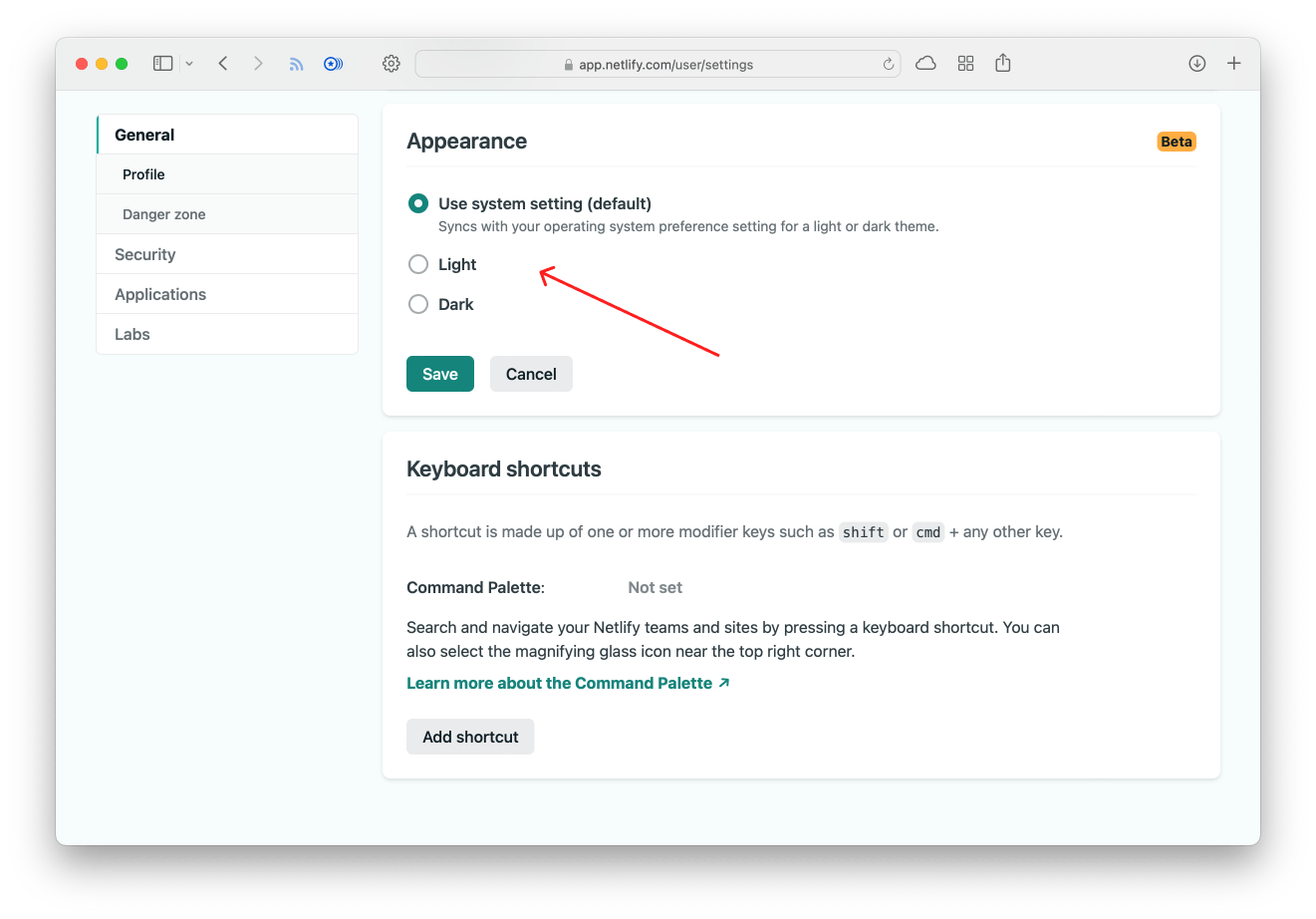The height and width of the screenshot is (919, 1316).
Task: Toggle the Safari sidebar icon
Action: pos(162,64)
